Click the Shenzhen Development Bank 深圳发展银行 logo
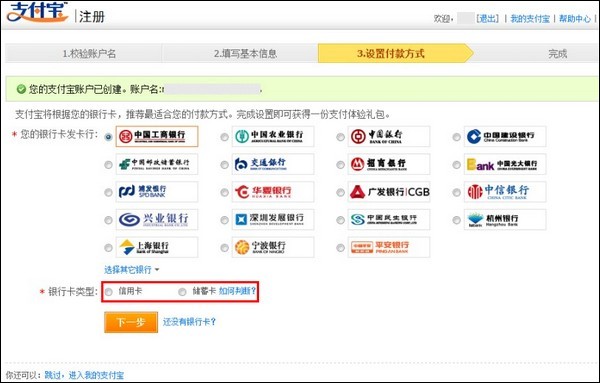The height and width of the screenshot is (383, 600). click(x=273, y=219)
